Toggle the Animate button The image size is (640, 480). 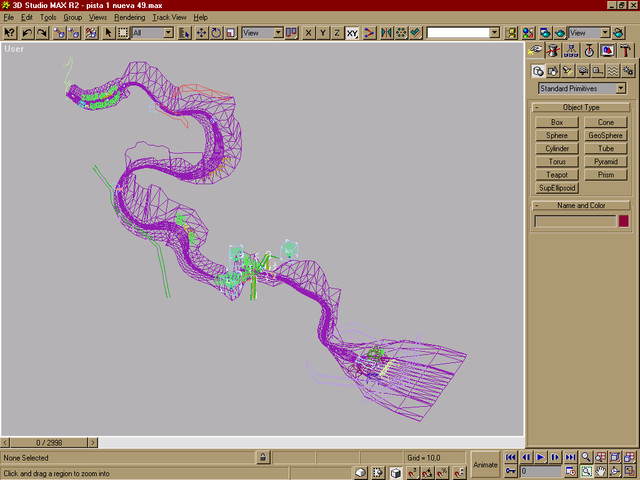pos(485,464)
